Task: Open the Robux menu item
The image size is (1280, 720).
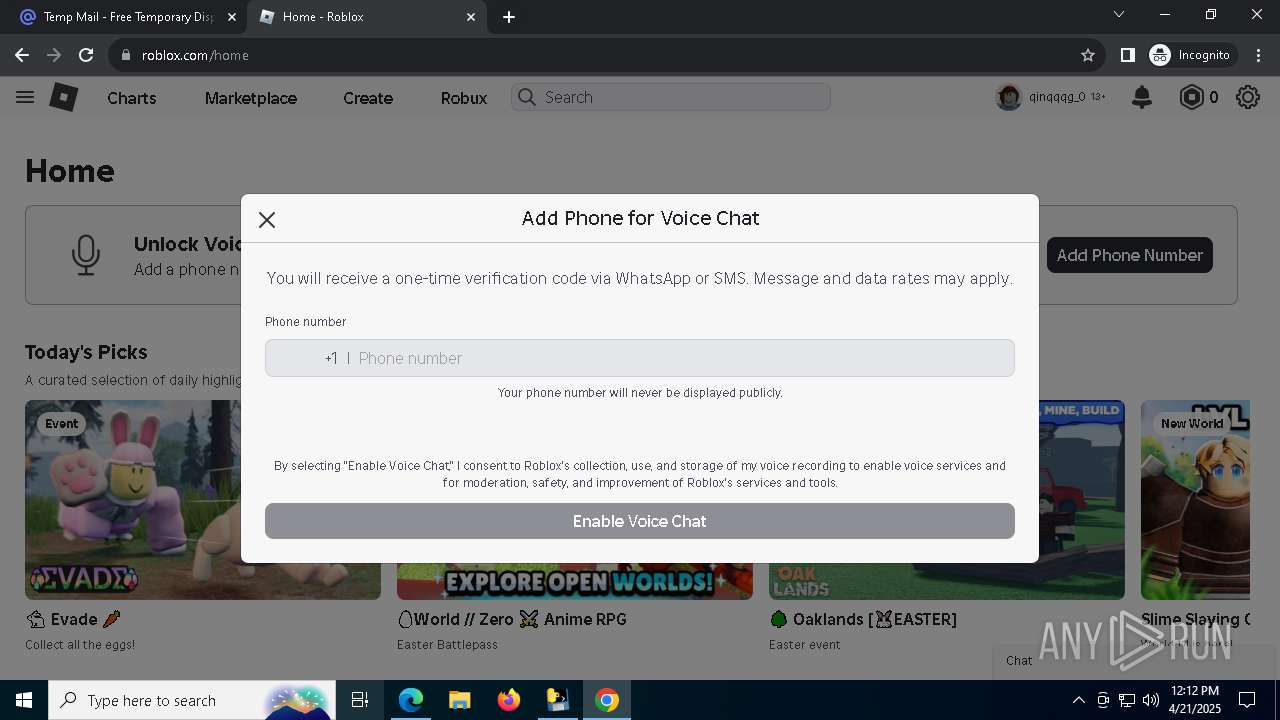Action: click(x=464, y=98)
